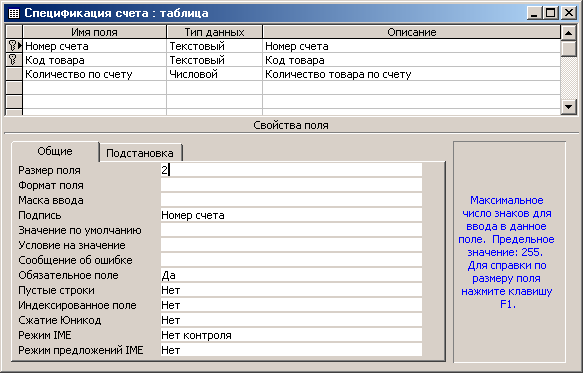Click the description cell of the Код товара row
This screenshot has height=373, width=583.
[x=412, y=60]
